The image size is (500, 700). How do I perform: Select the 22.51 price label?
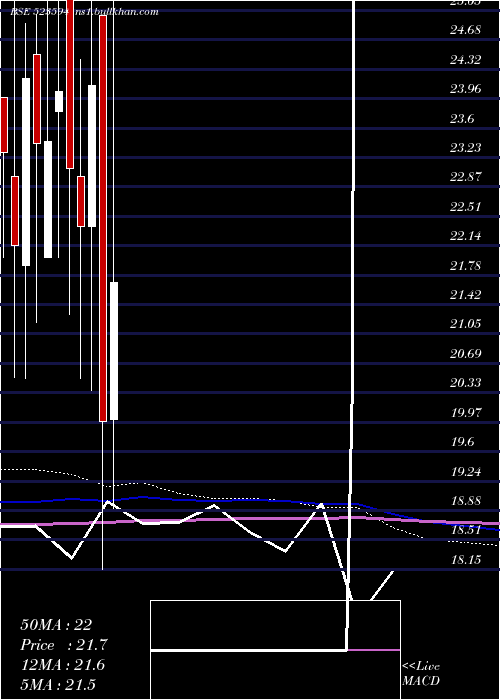(x=465, y=206)
